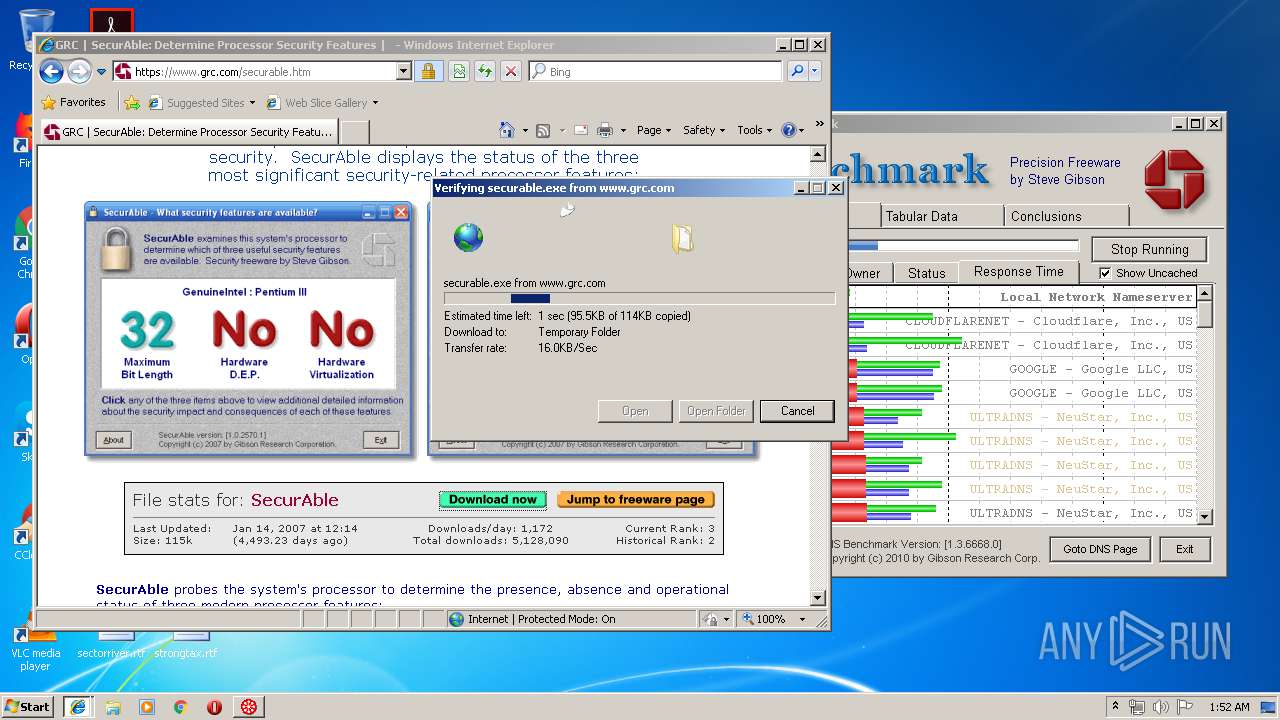Click the Benchmark overall progress bar

(962, 246)
